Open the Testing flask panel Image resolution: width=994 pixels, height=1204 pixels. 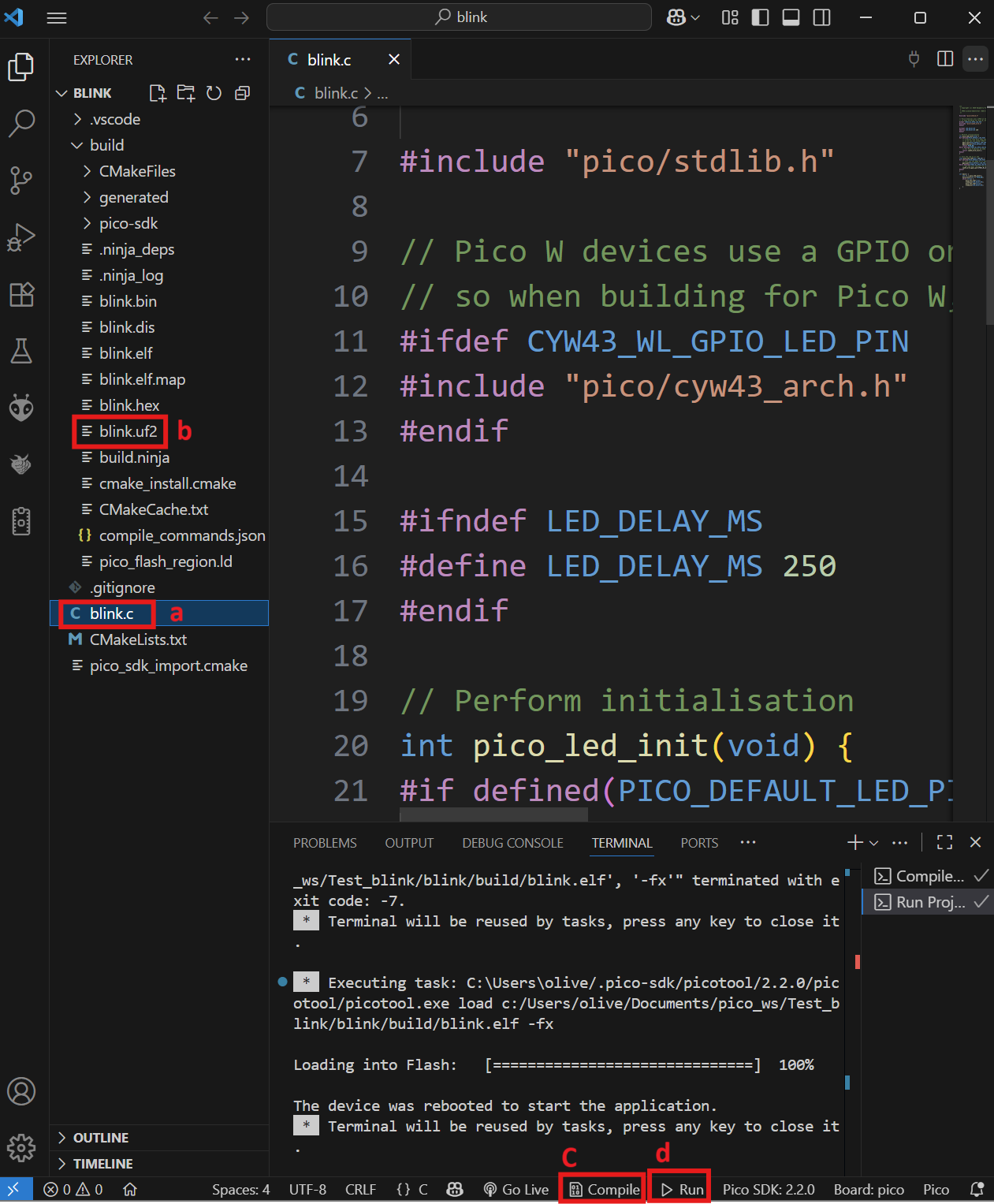(x=20, y=352)
